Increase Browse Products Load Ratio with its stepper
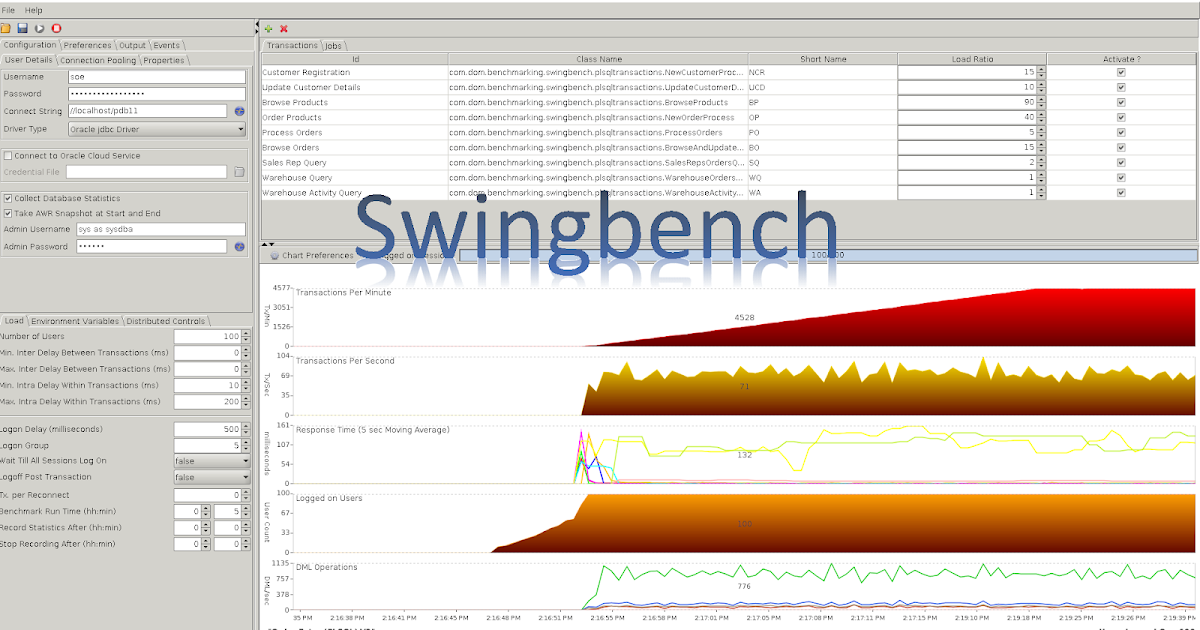Image resolution: width=1200 pixels, height=630 pixels. pos(1040,99)
